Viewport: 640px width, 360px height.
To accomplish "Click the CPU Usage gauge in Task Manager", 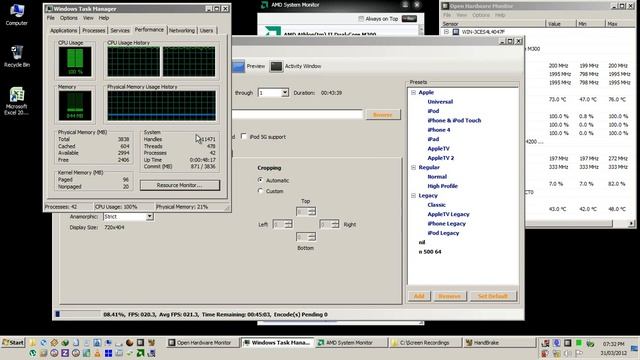I will coord(75,62).
